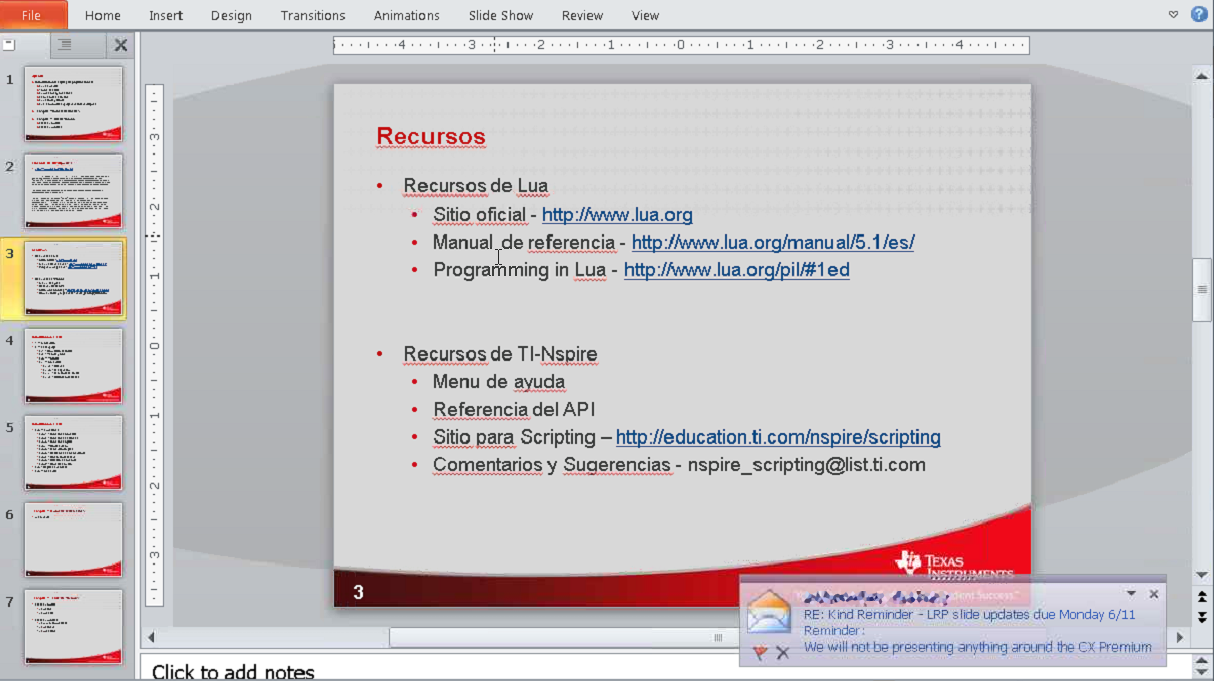
Task: Select slide 2 thumbnail
Action: pos(74,191)
